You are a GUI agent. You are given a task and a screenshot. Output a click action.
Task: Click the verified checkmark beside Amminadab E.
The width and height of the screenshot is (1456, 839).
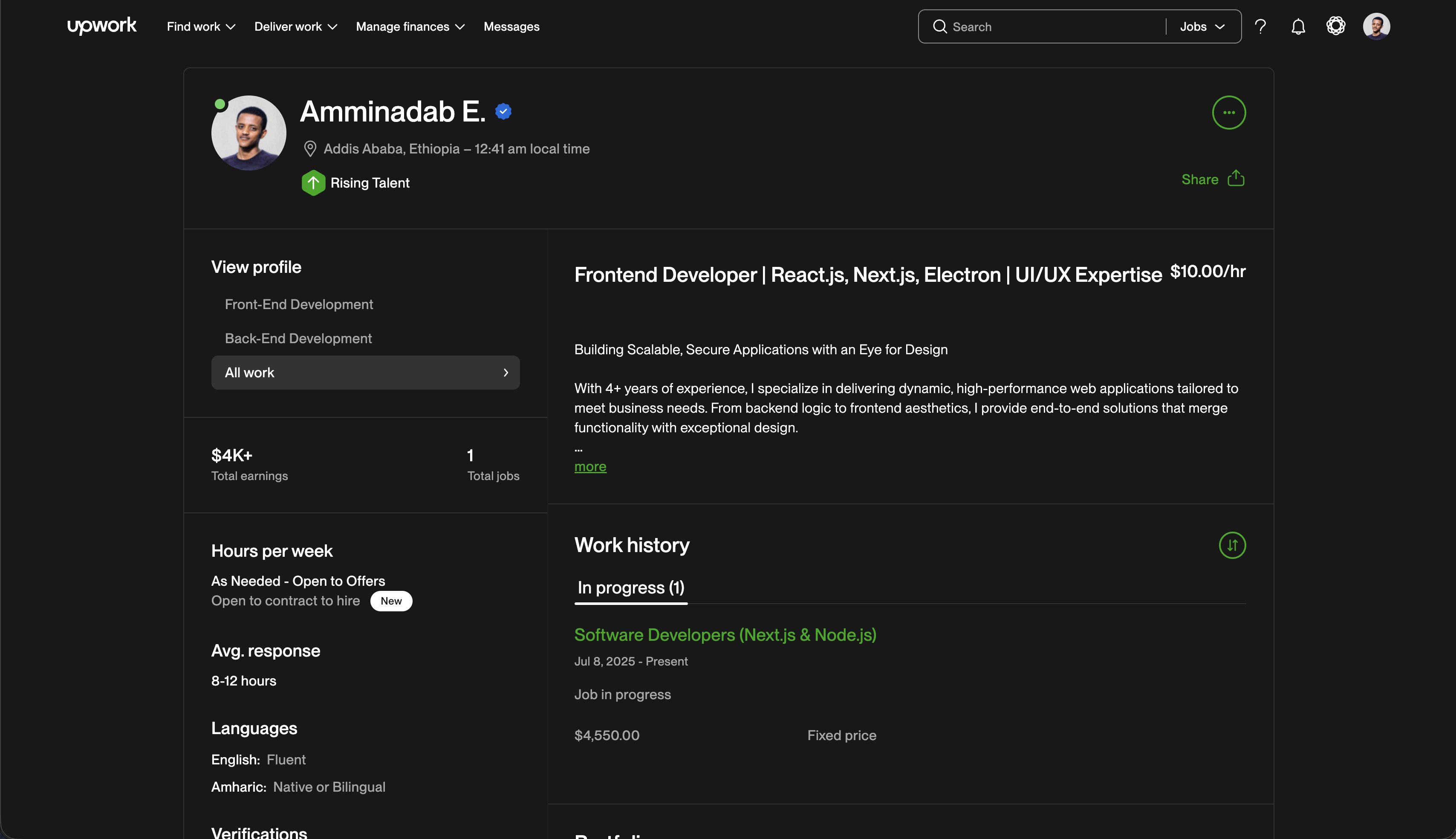(x=503, y=111)
